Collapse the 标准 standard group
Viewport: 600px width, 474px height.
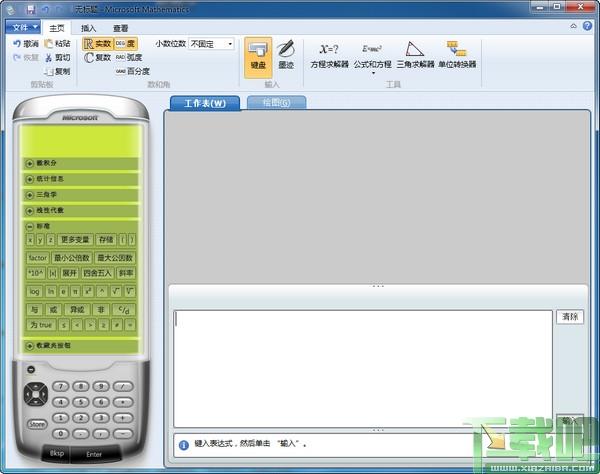pos(82,226)
